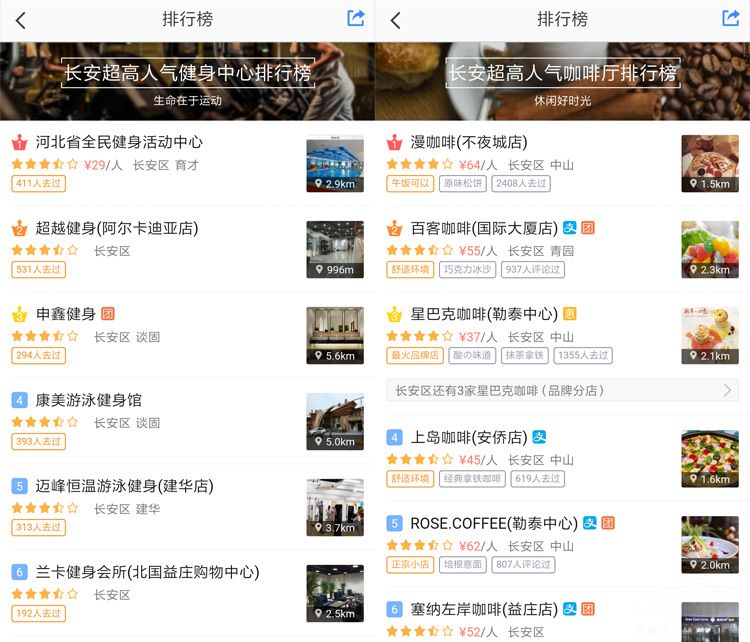Tap 惠 discount badge beside 星巴克咖啡
Viewport: 750px width, 642px height.
coord(570,314)
